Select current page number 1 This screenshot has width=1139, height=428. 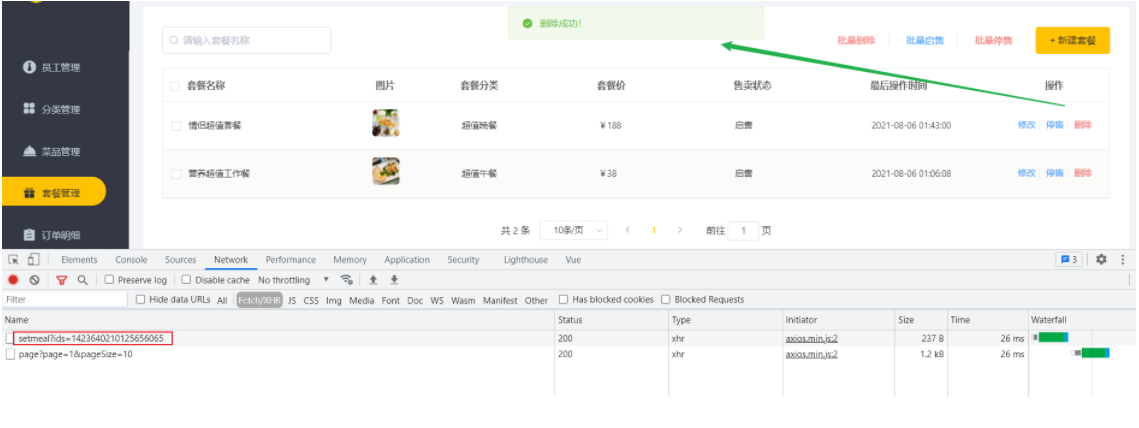pyautogui.click(x=654, y=230)
